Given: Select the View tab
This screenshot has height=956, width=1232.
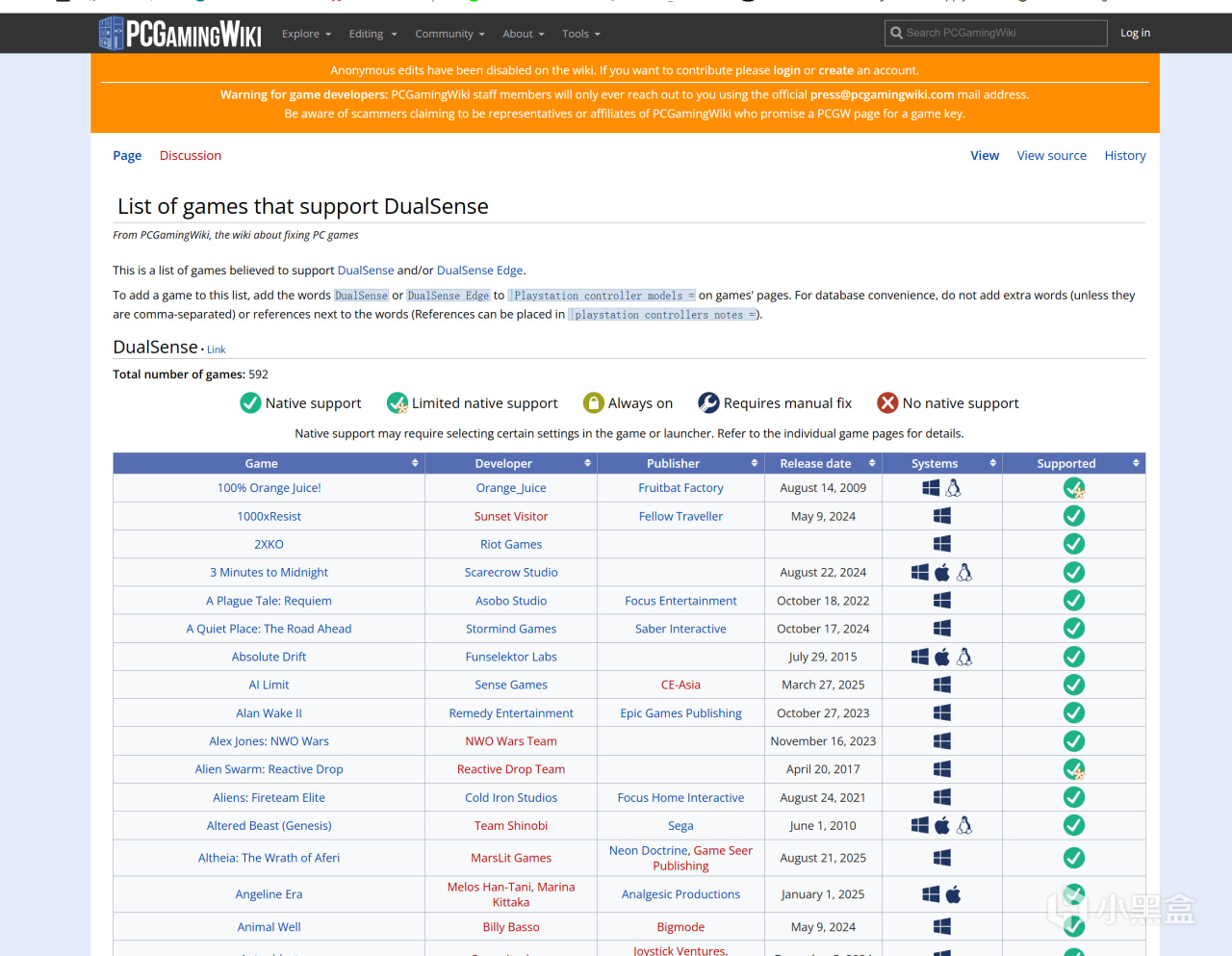Looking at the screenshot, I should coord(985,155).
